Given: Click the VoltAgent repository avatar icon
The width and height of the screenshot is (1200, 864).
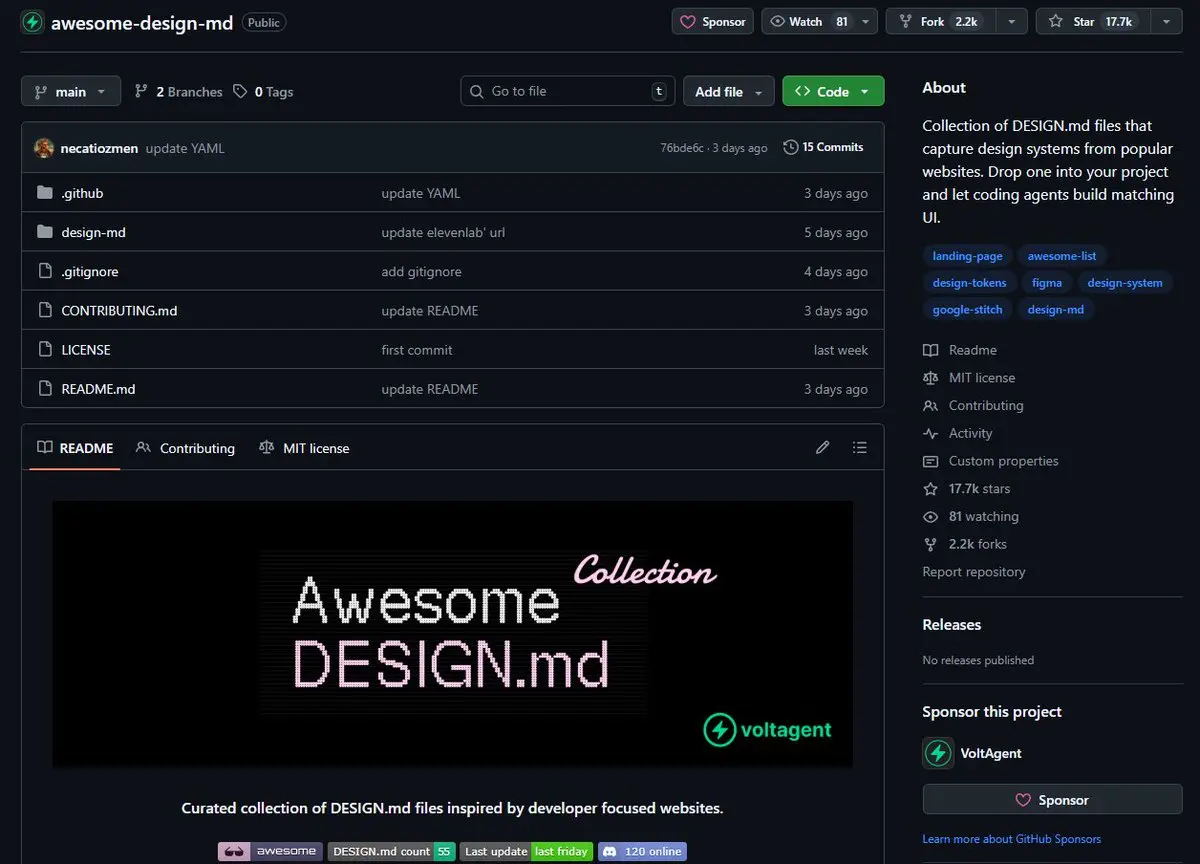Looking at the screenshot, I should click(x=32, y=22).
